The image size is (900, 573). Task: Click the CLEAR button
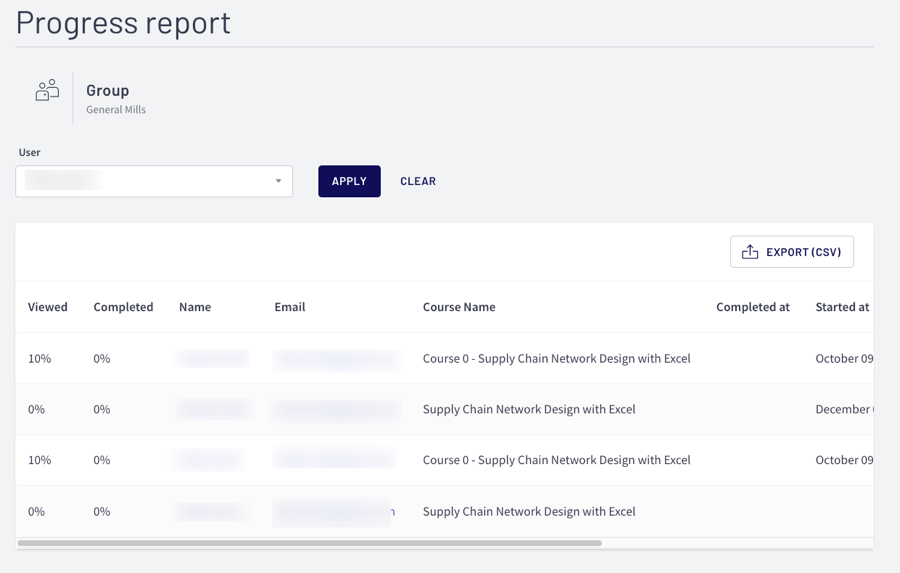(x=418, y=181)
